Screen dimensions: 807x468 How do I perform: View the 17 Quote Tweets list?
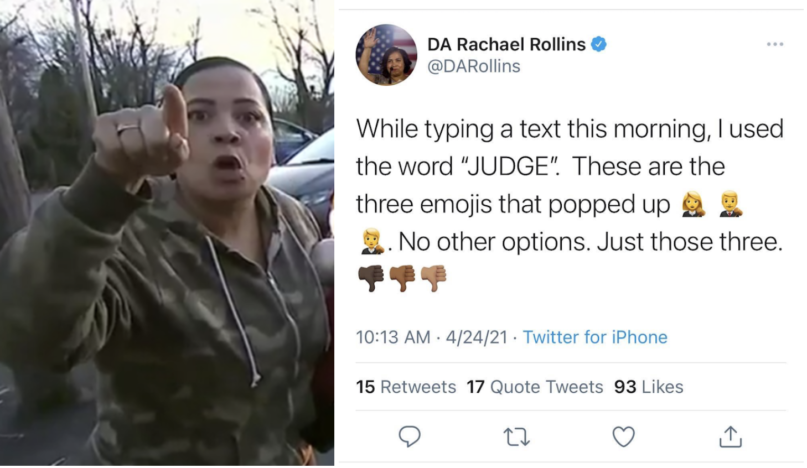click(535, 387)
